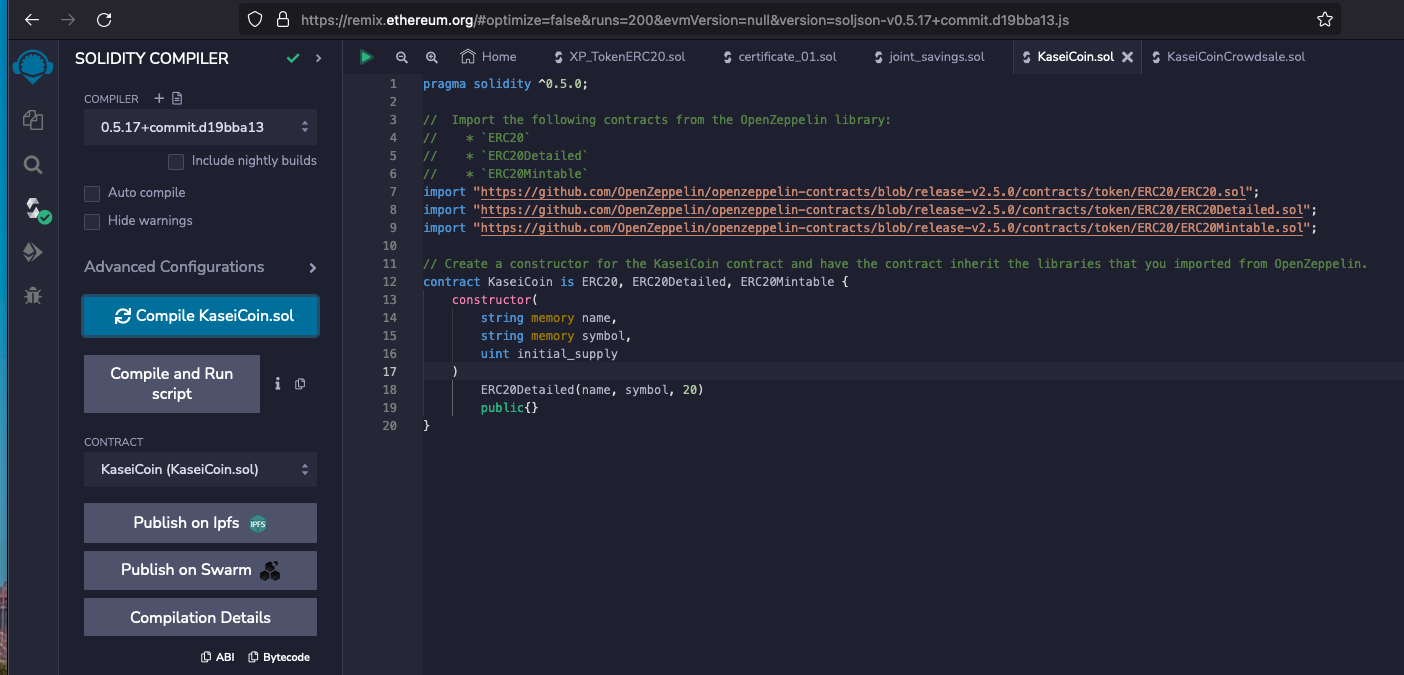1404x675 pixels.
Task: Click the green Run script play icon
Action: pos(366,57)
